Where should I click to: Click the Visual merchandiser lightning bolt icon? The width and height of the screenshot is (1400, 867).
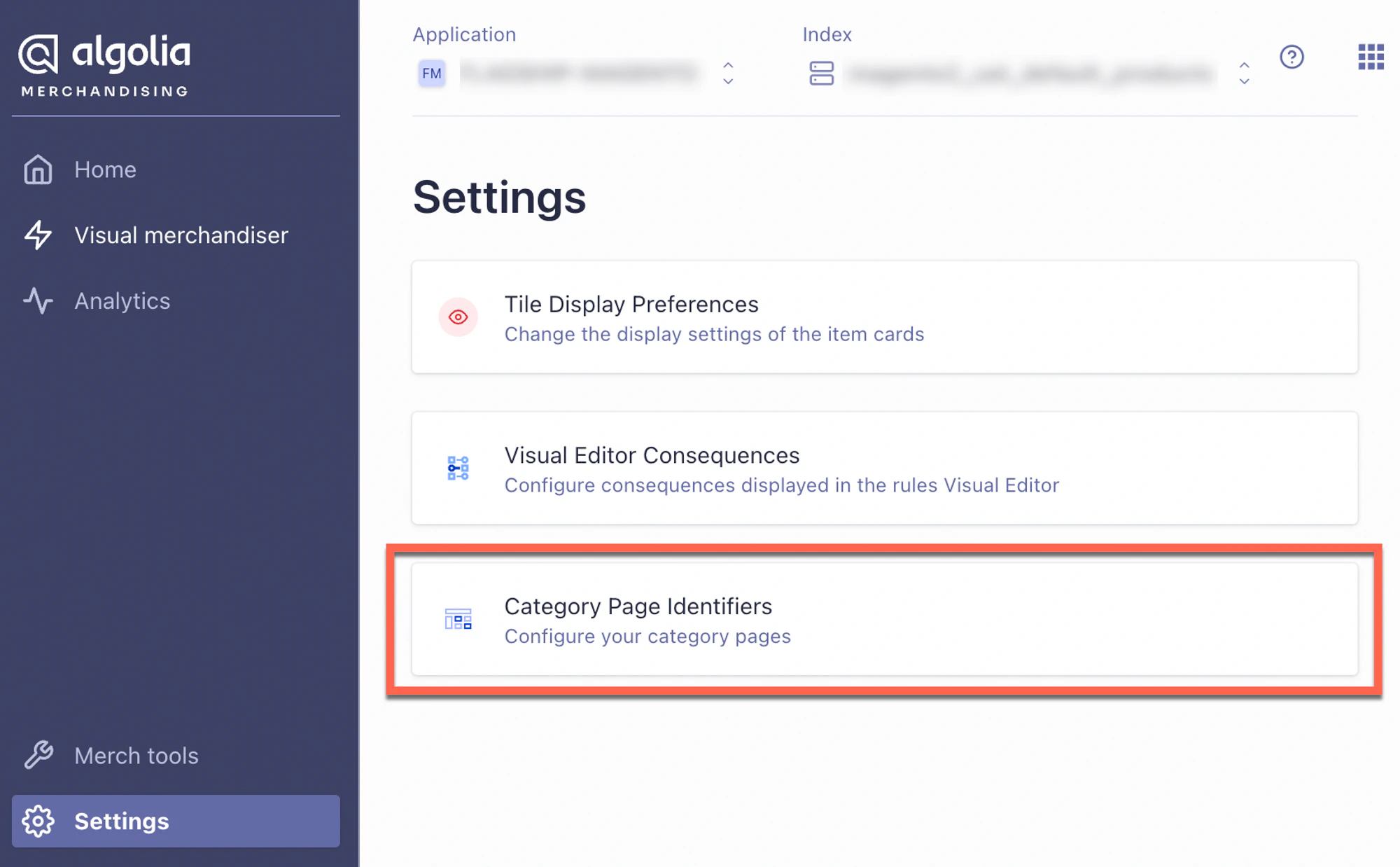pyautogui.click(x=38, y=235)
